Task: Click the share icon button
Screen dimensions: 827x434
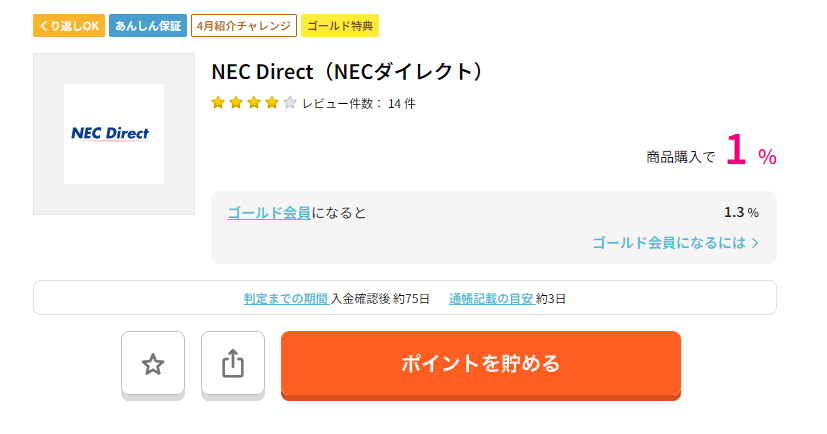Action: coord(233,364)
